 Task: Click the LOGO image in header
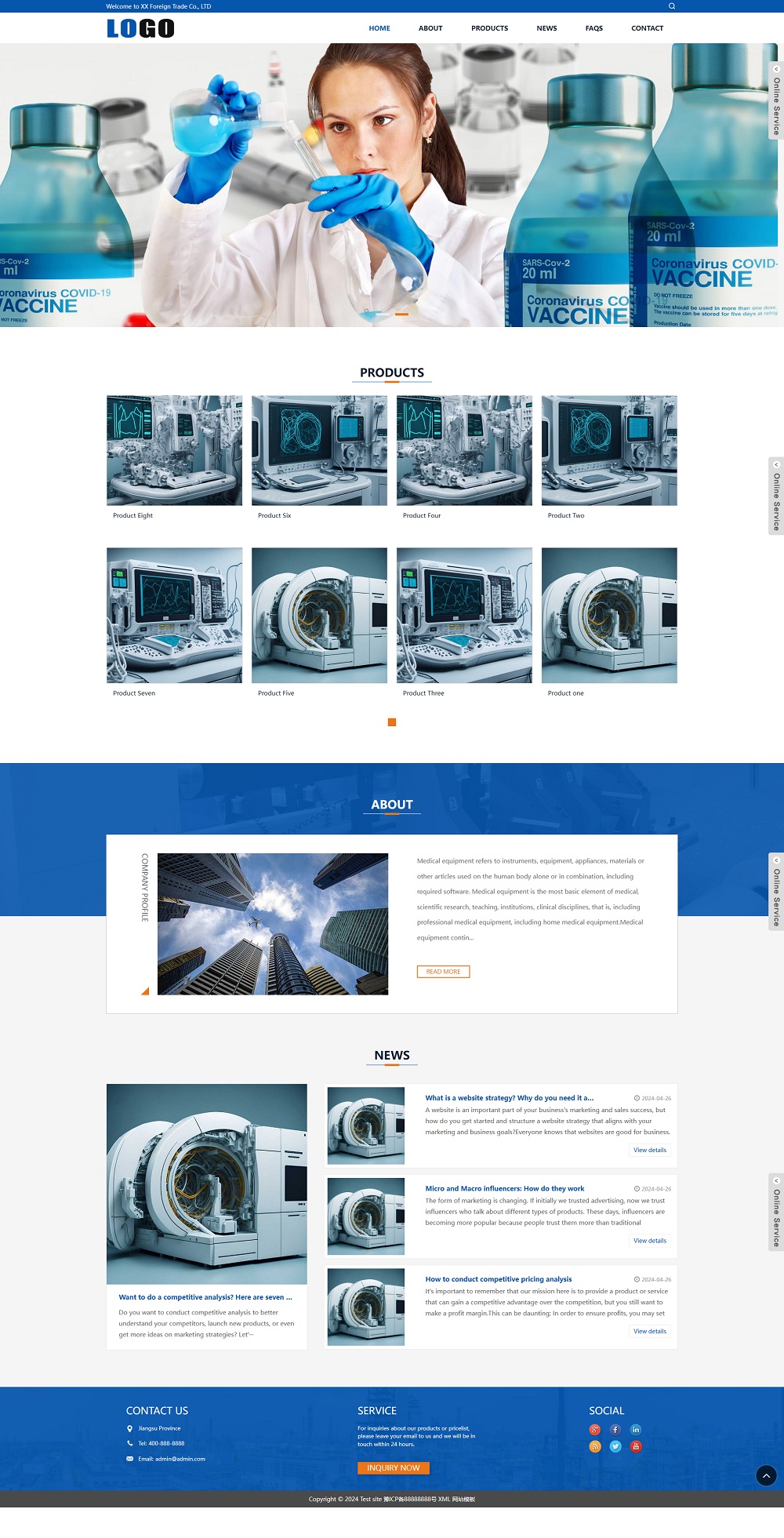pos(140,28)
